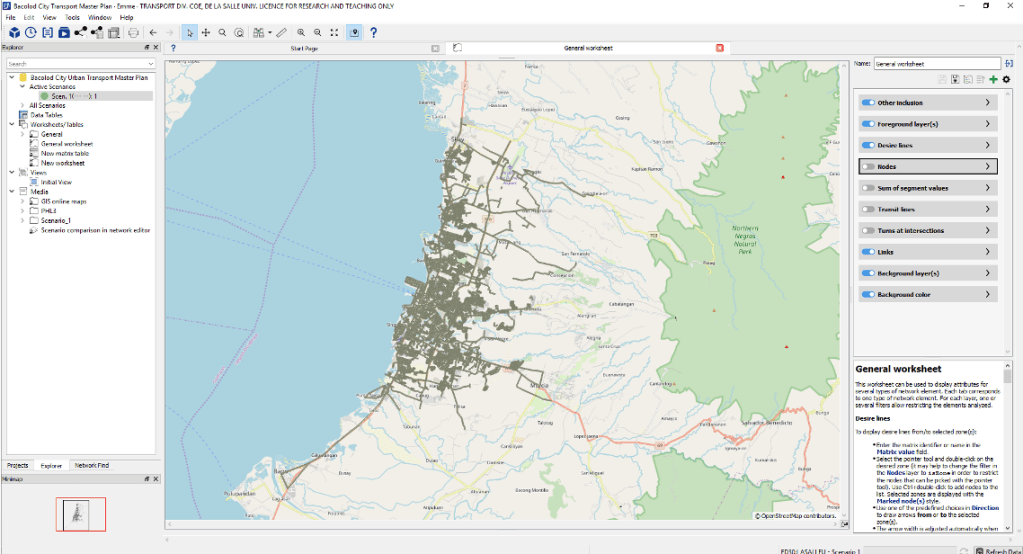Image resolution: width=1023 pixels, height=554 pixels.
Task: Click the green plus add layer icon
Action: click(993, 79)
